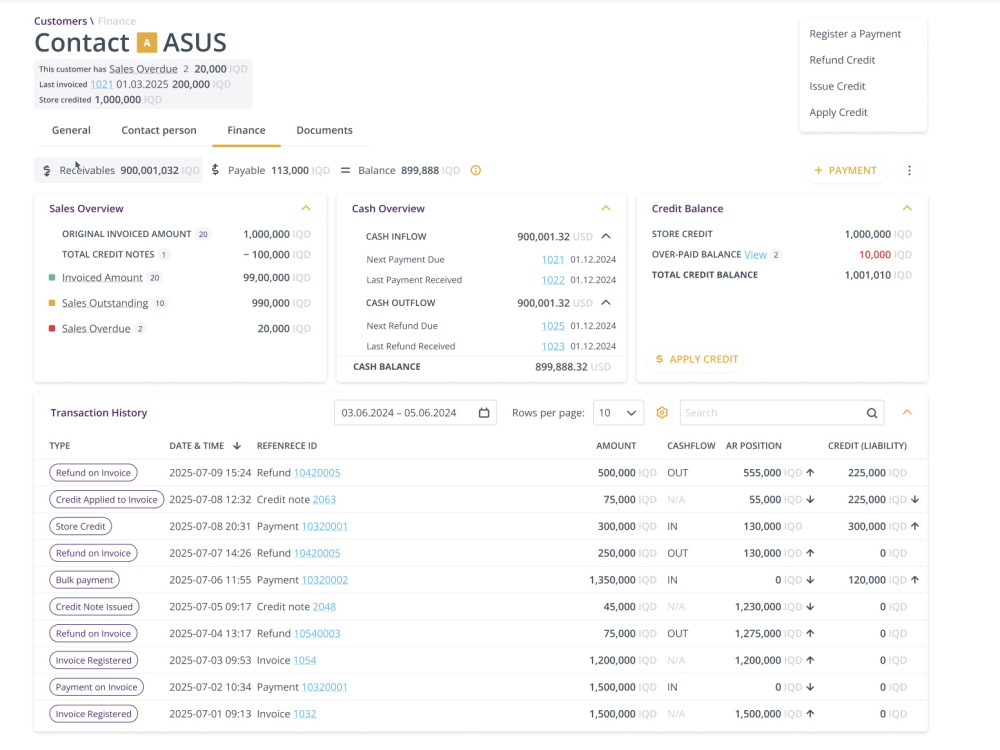
Task: Choose Apply Credit from menu
Action: click(838, 112)
